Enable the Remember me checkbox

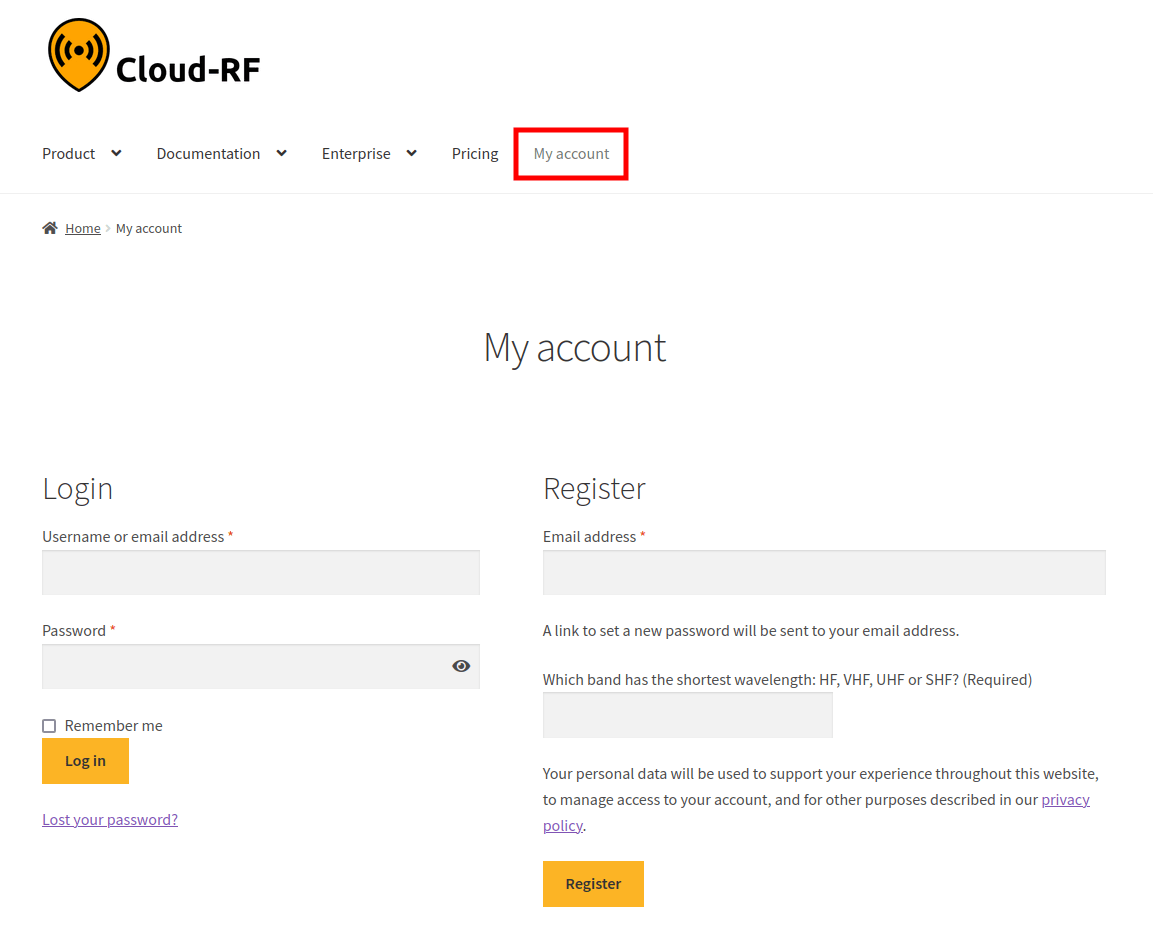point(48,725)
